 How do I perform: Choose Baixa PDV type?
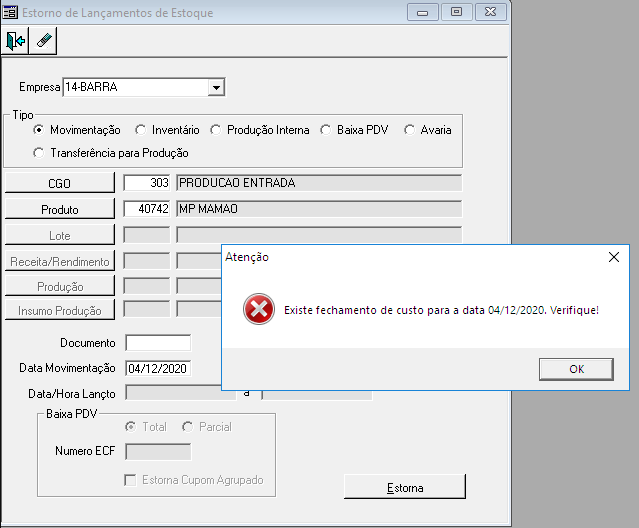point(325,130)
